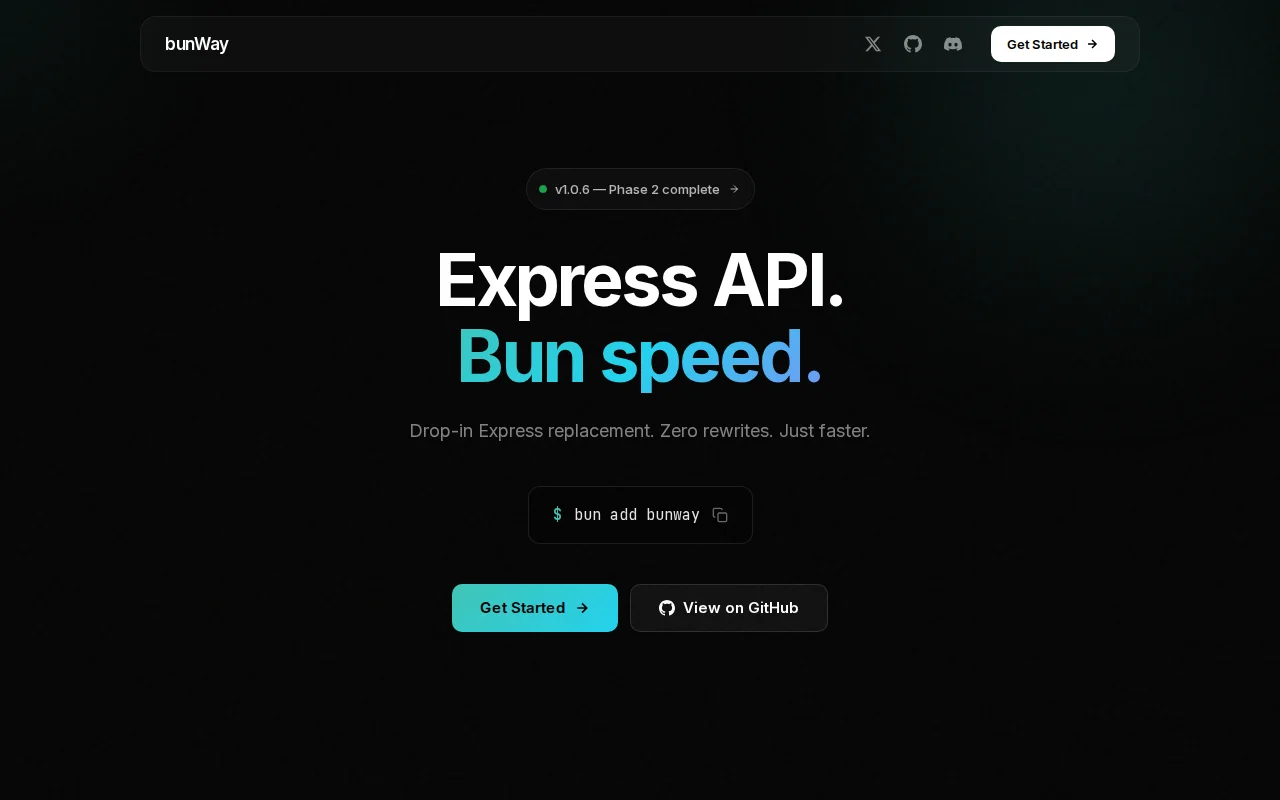
Task: Copy the bun add bunway command
Action: click(720, 515)
